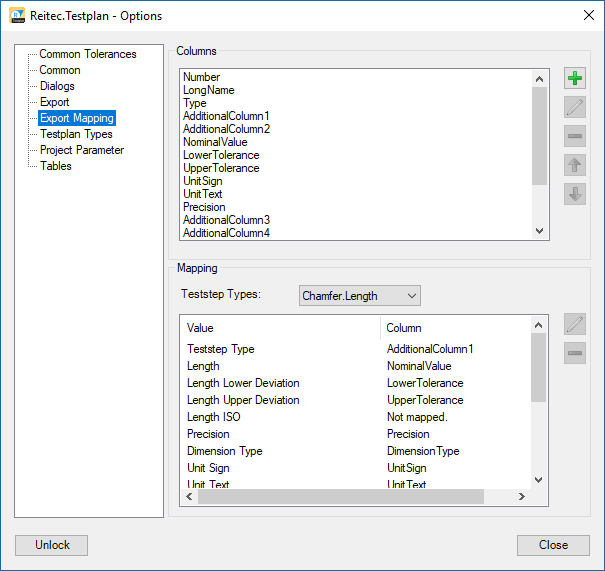Click the edit pencil icon beside Mapping table
The image size is (605, 571).
click(x=574, y=324)
